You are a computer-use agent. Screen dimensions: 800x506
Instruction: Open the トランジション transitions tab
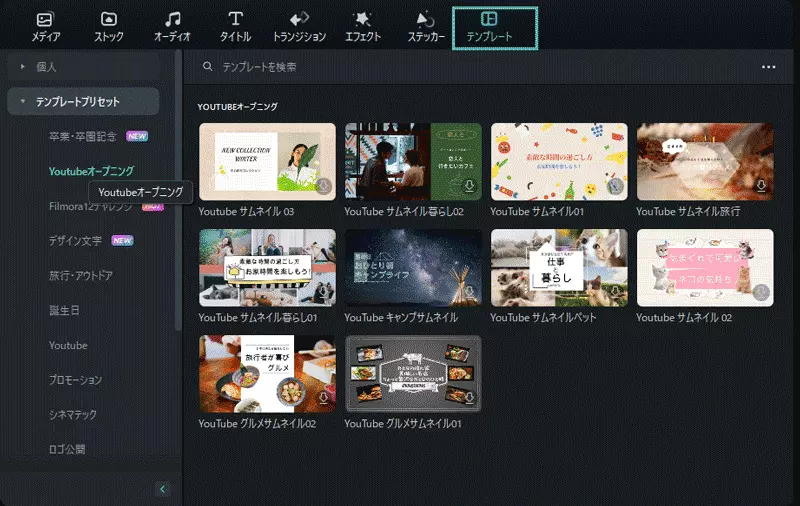(299, 26)
